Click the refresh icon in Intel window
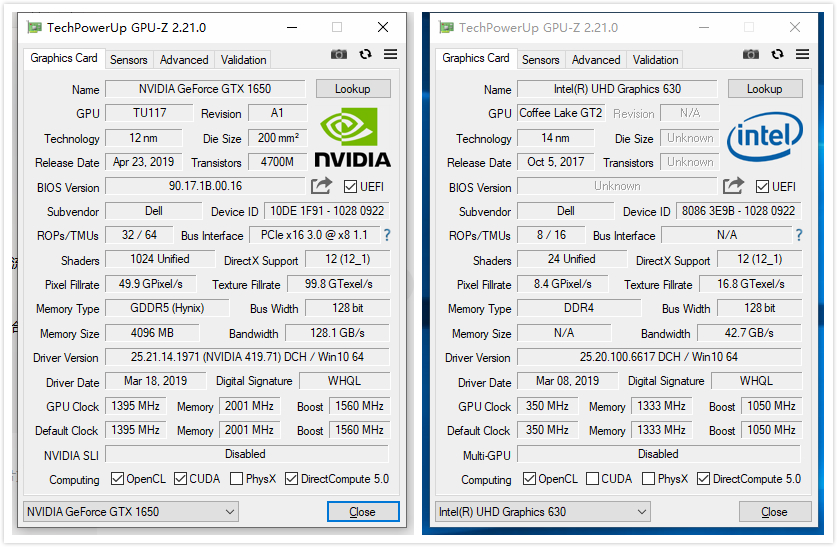This screenshot has height=547, width=837. (x=778, y=54)
